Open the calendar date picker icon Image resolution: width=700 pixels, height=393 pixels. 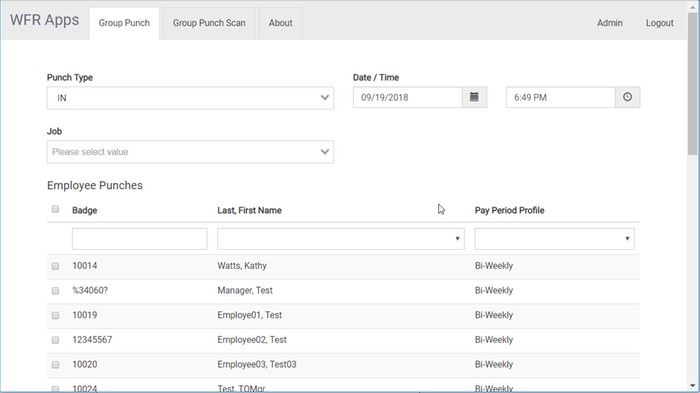[x=474, y=97]
